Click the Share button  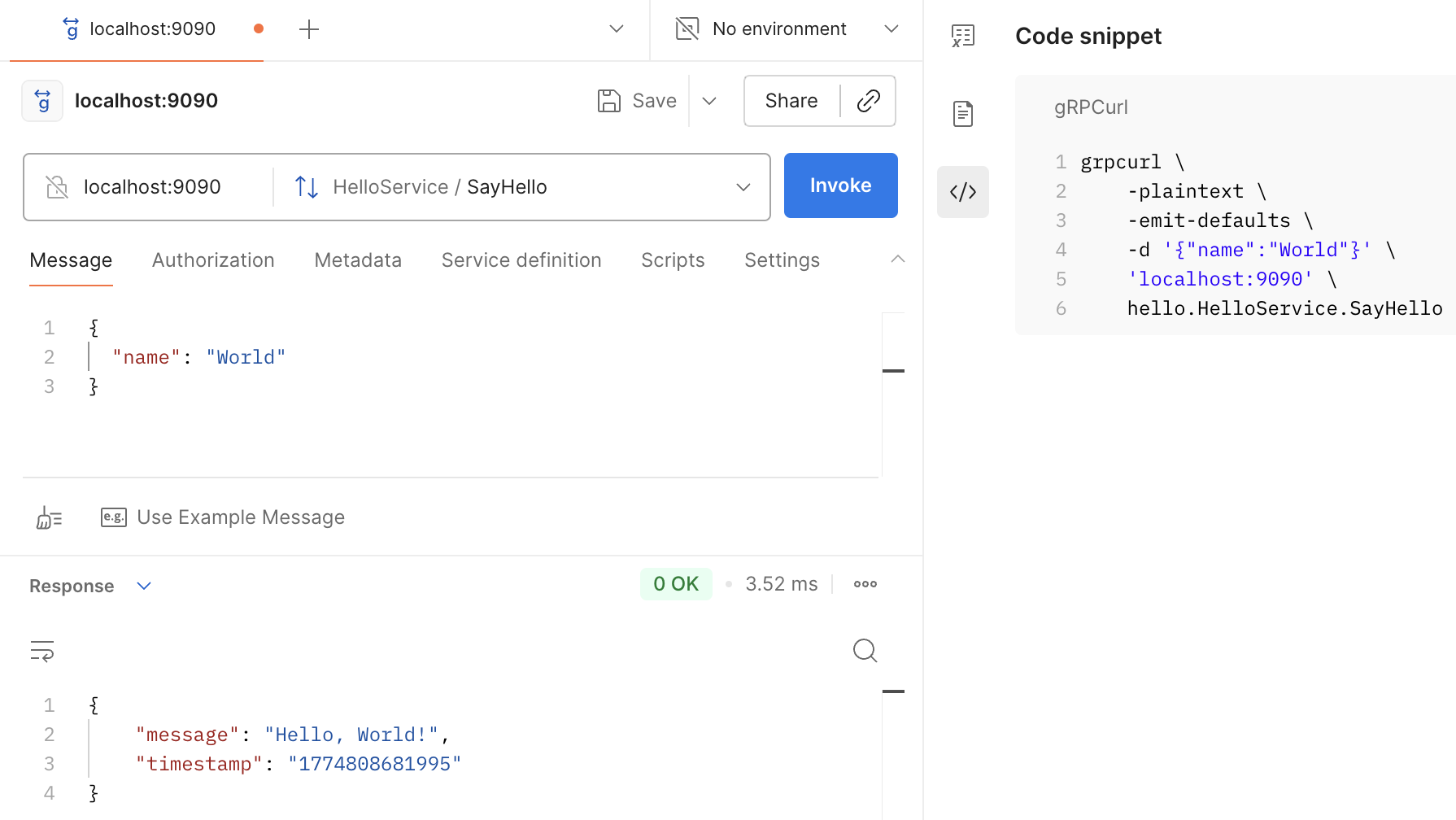tap(791, 101)
